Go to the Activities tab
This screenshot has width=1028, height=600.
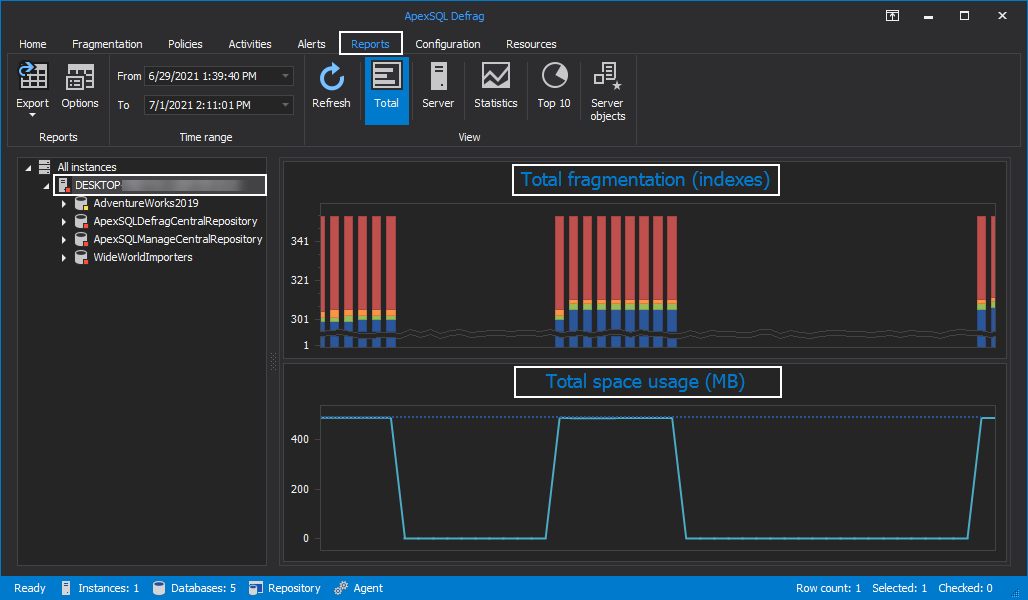250,44
